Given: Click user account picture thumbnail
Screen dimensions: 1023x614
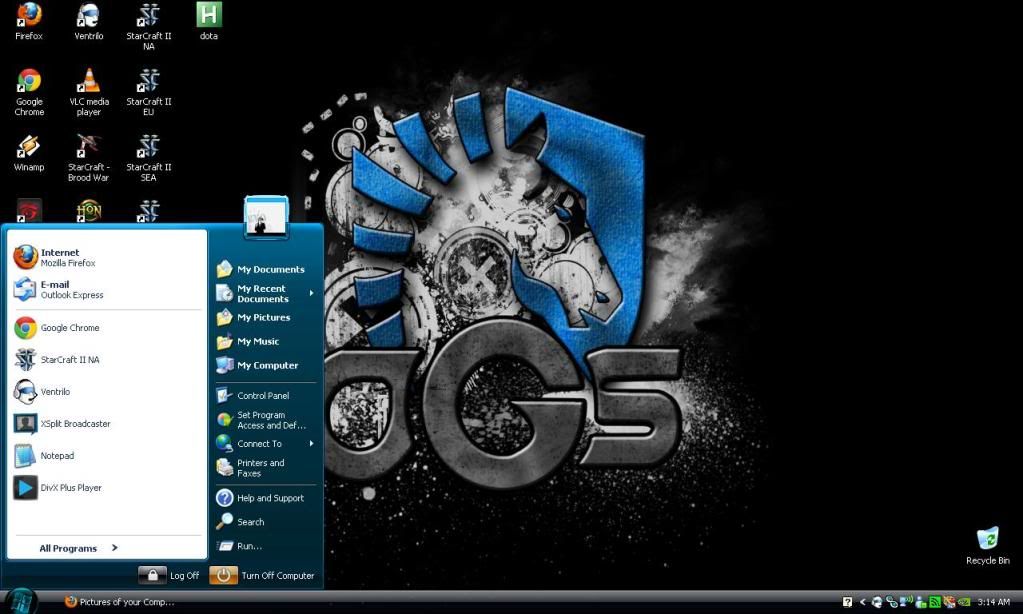Looking at the screenshot, I should (x=266, y=218).
